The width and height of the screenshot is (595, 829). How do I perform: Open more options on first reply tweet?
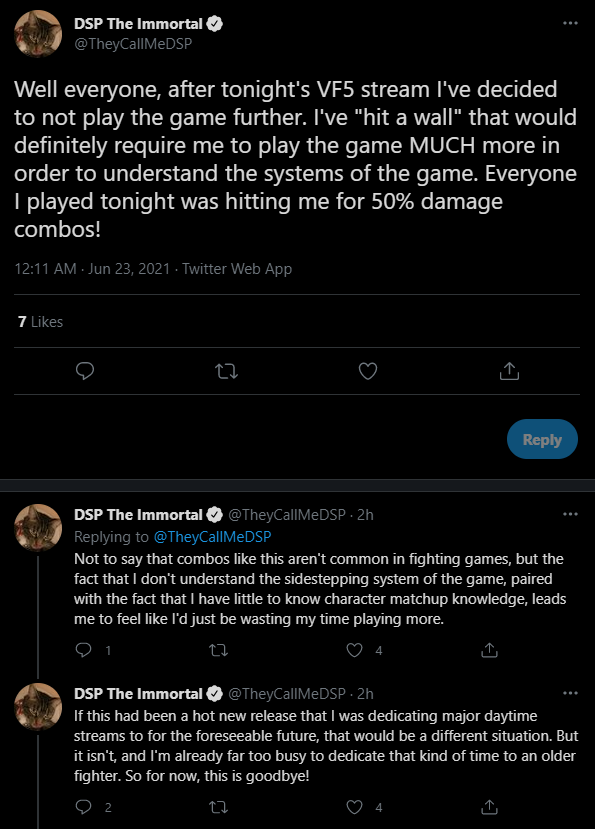coord(570,514)
